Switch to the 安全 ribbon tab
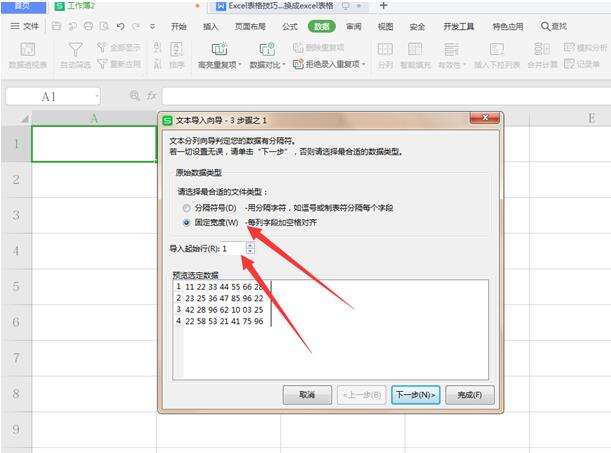611x453 pixels. 417,26
